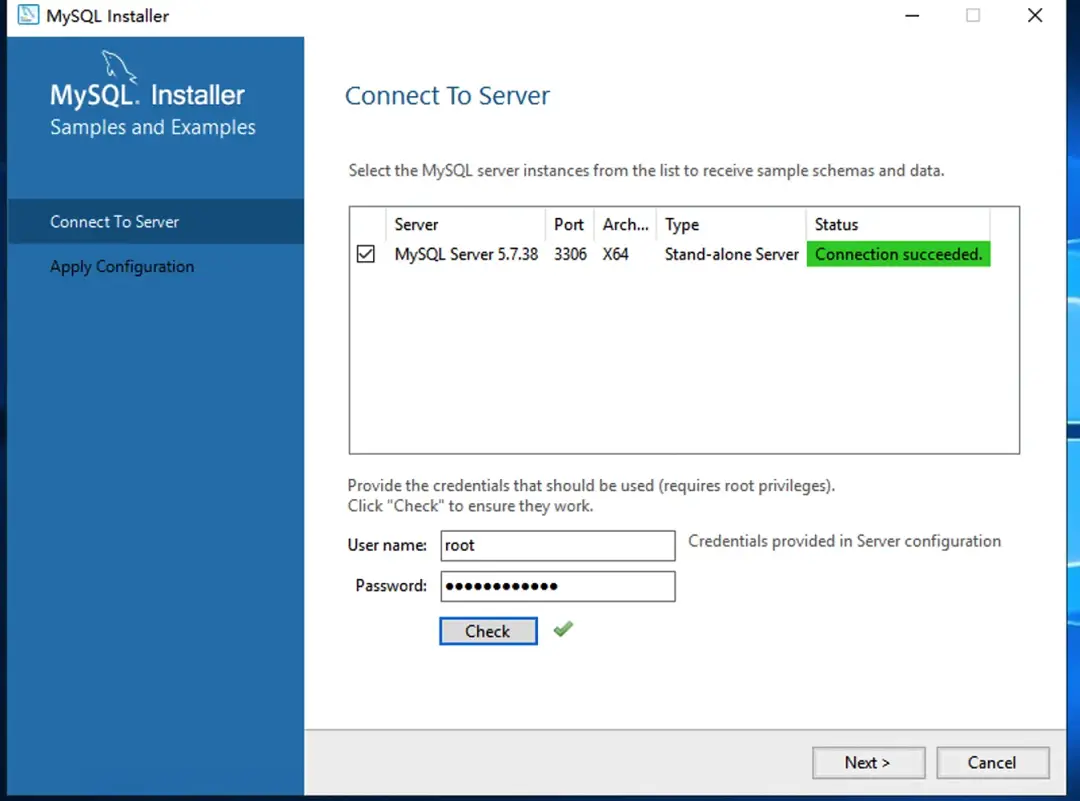
Task: Uncheck MySQL Server 5.7.38 instance
Action: tap(365, 254)
